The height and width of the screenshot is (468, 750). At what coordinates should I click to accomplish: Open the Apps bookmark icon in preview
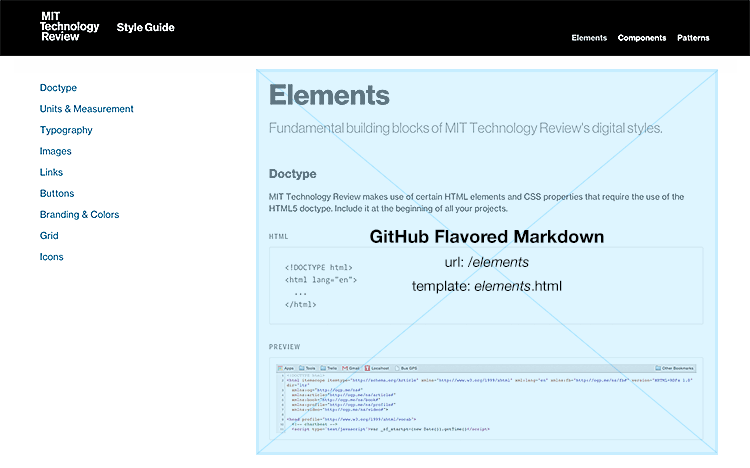280,368
